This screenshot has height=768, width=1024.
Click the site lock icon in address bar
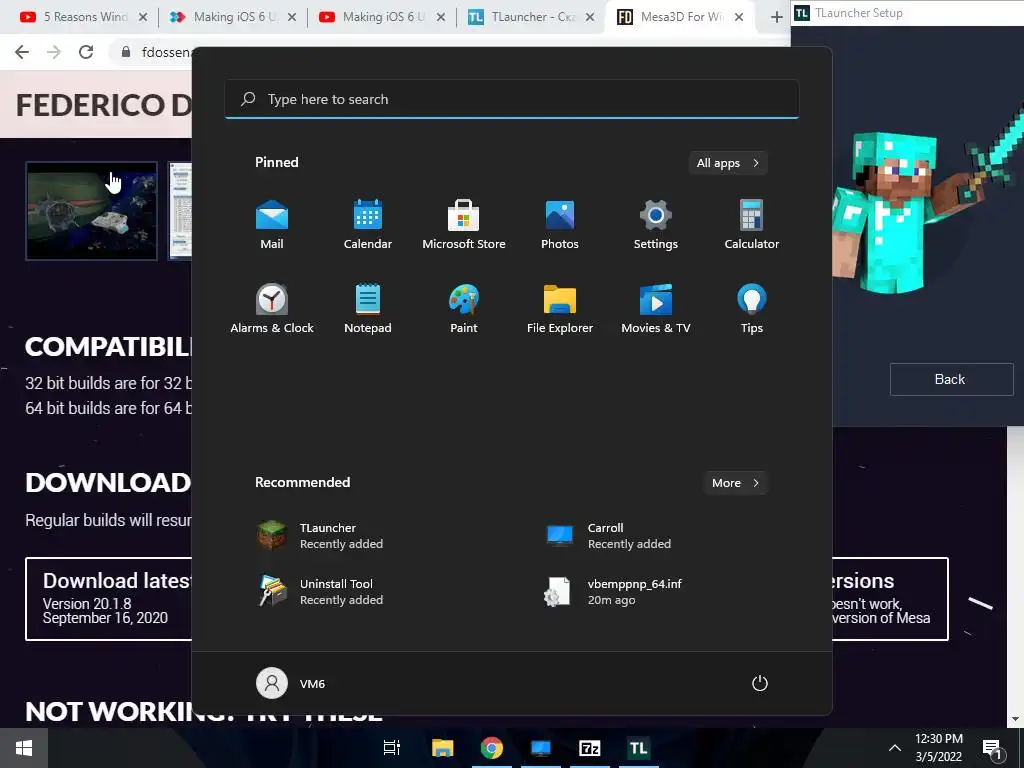pos(126,52)
